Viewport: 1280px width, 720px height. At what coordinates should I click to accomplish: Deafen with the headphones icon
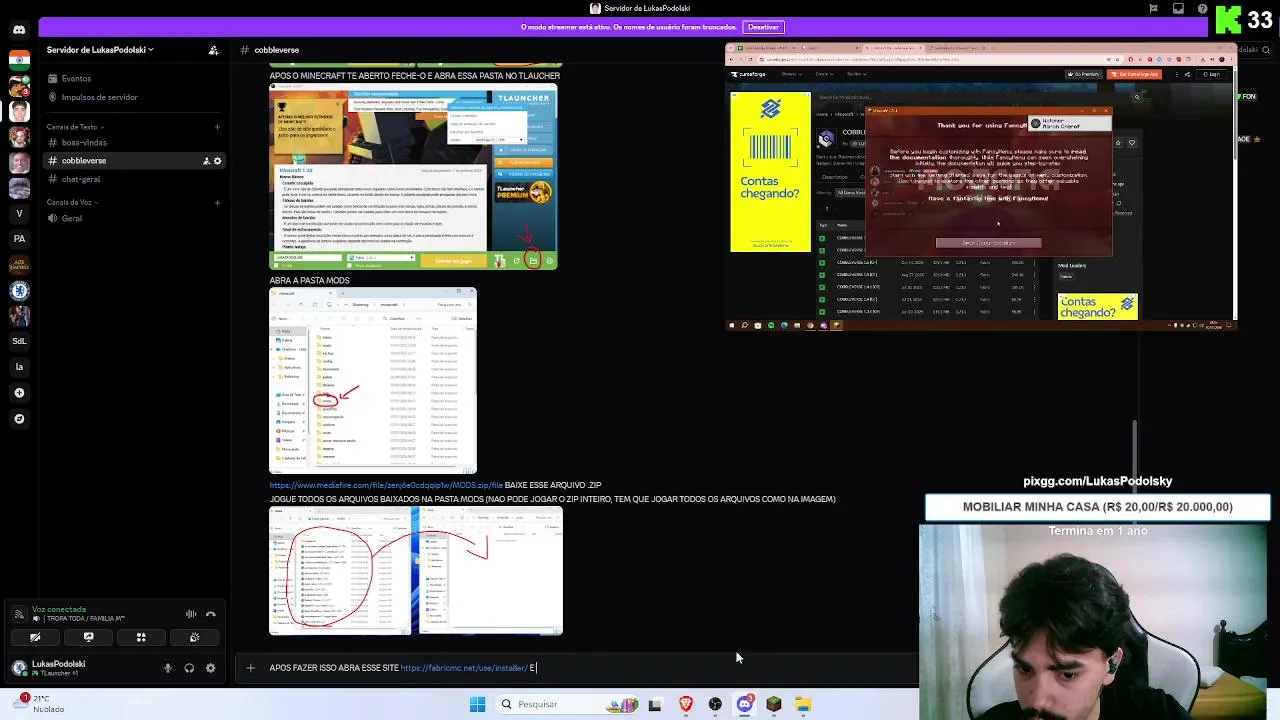click(x=189, y=668)
